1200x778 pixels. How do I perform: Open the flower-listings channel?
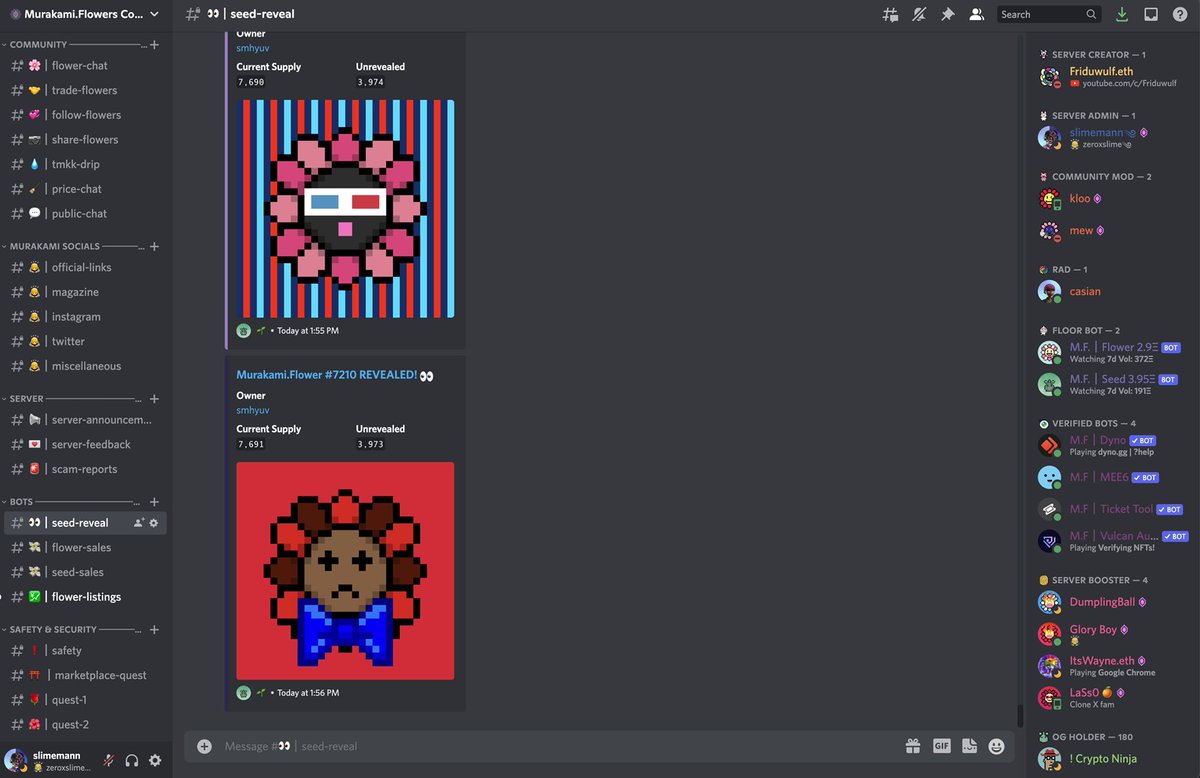click(86, 597)
